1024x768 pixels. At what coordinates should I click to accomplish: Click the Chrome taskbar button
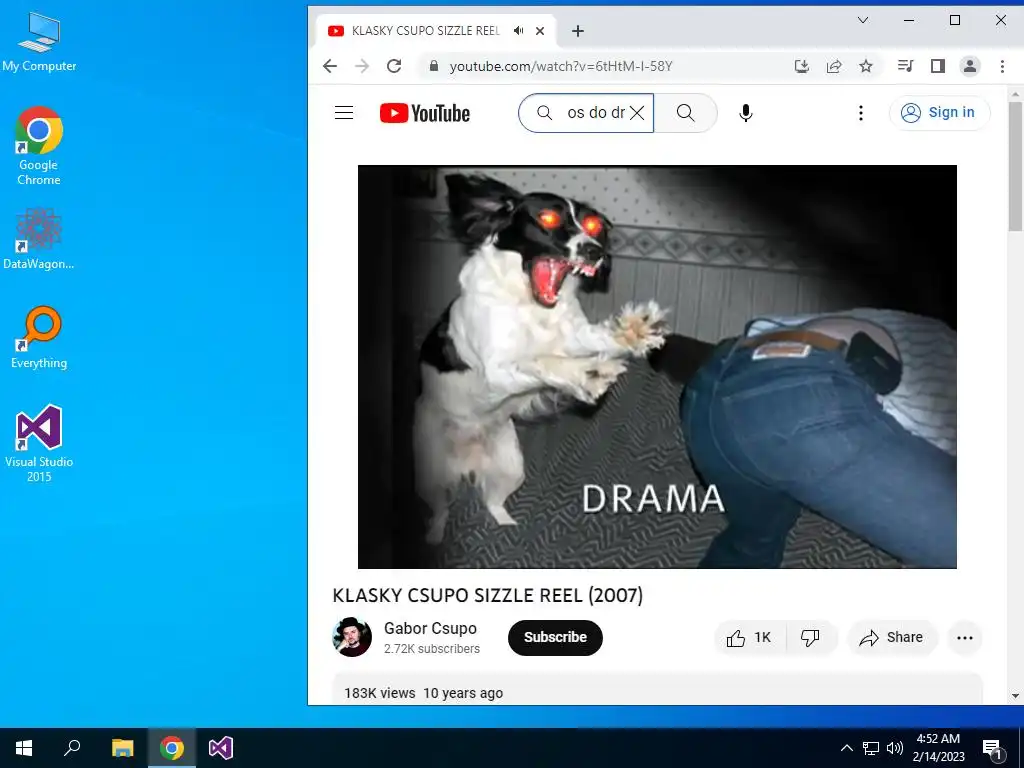(x=172, y=748)
